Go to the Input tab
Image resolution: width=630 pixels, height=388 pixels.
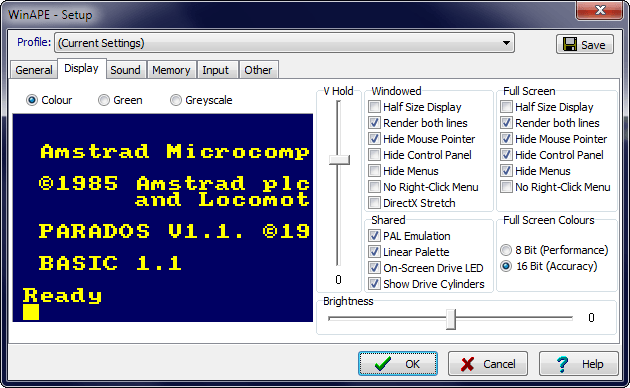click(215, 70)
